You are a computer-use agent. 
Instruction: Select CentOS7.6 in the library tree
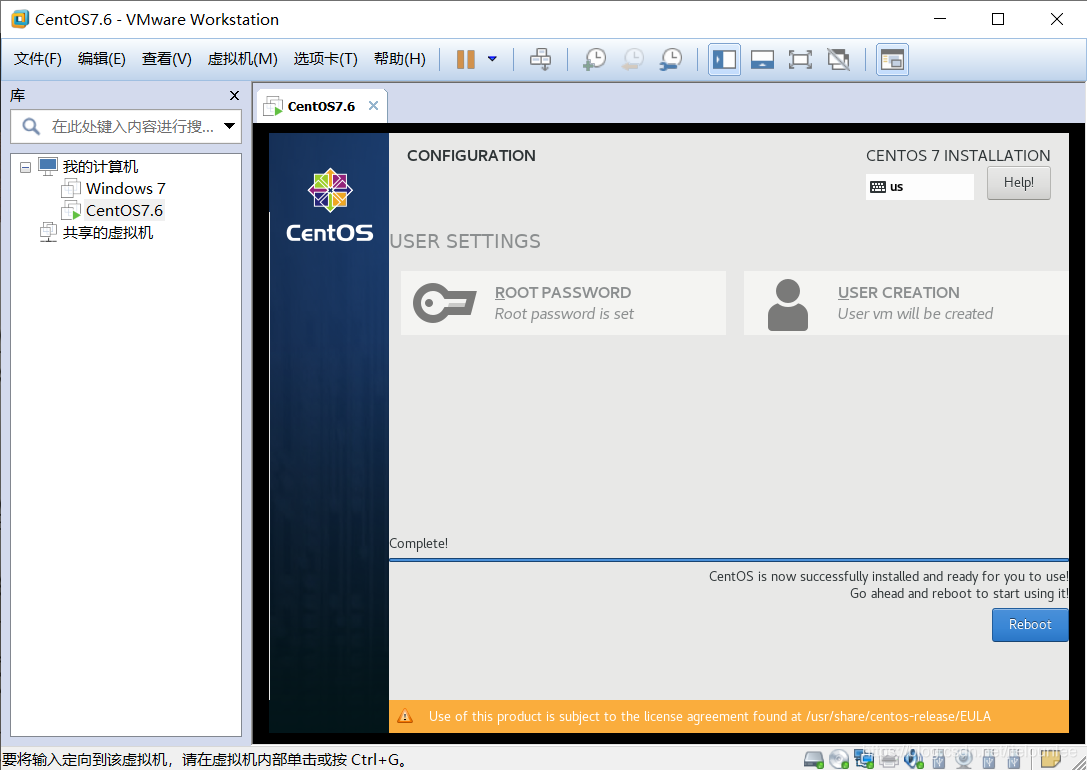click(124, 211)
